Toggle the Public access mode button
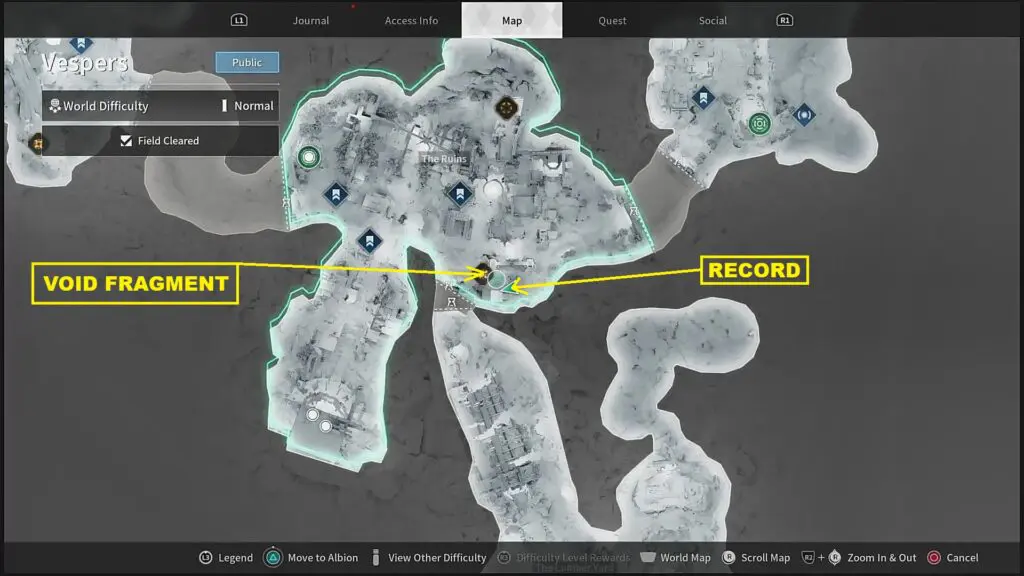This screenshot has width=1024, height=576. pos(247,62)
